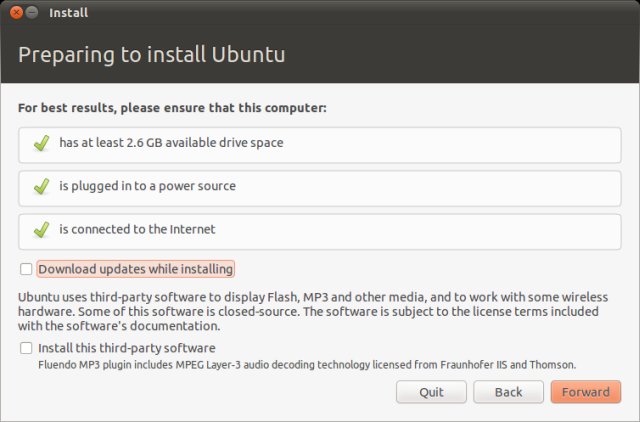Viewport: 640px width, 422px height.
Task: Go Back to previous installer step
Action: pyautogui.click(x=508, y=392)
